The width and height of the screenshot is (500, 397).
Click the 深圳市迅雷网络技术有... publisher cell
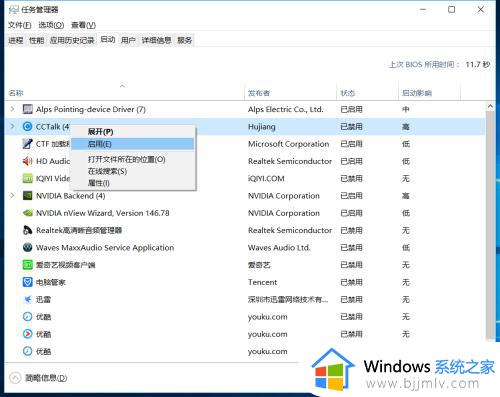tap(288, 300)
